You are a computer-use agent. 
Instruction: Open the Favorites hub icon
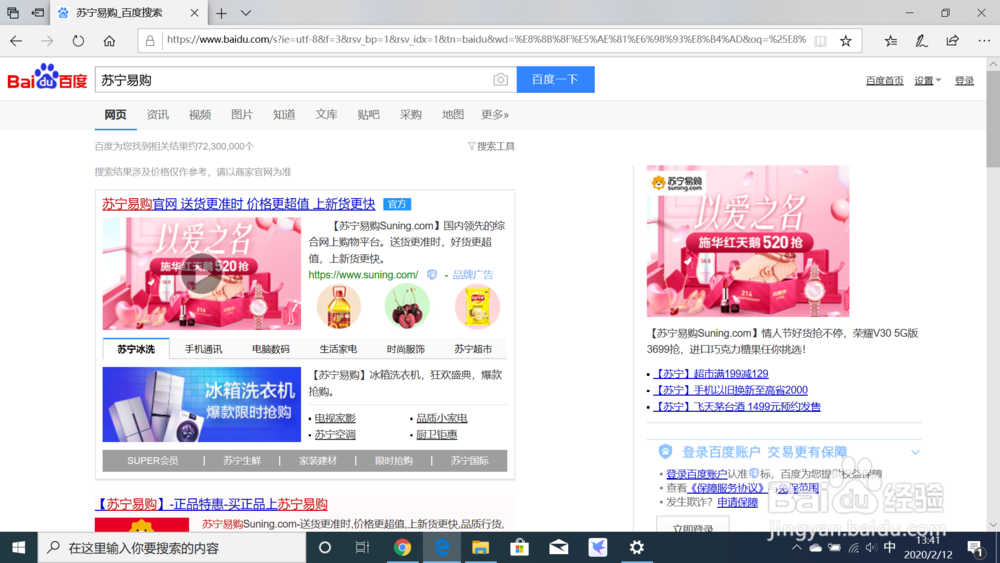point(891,41)
